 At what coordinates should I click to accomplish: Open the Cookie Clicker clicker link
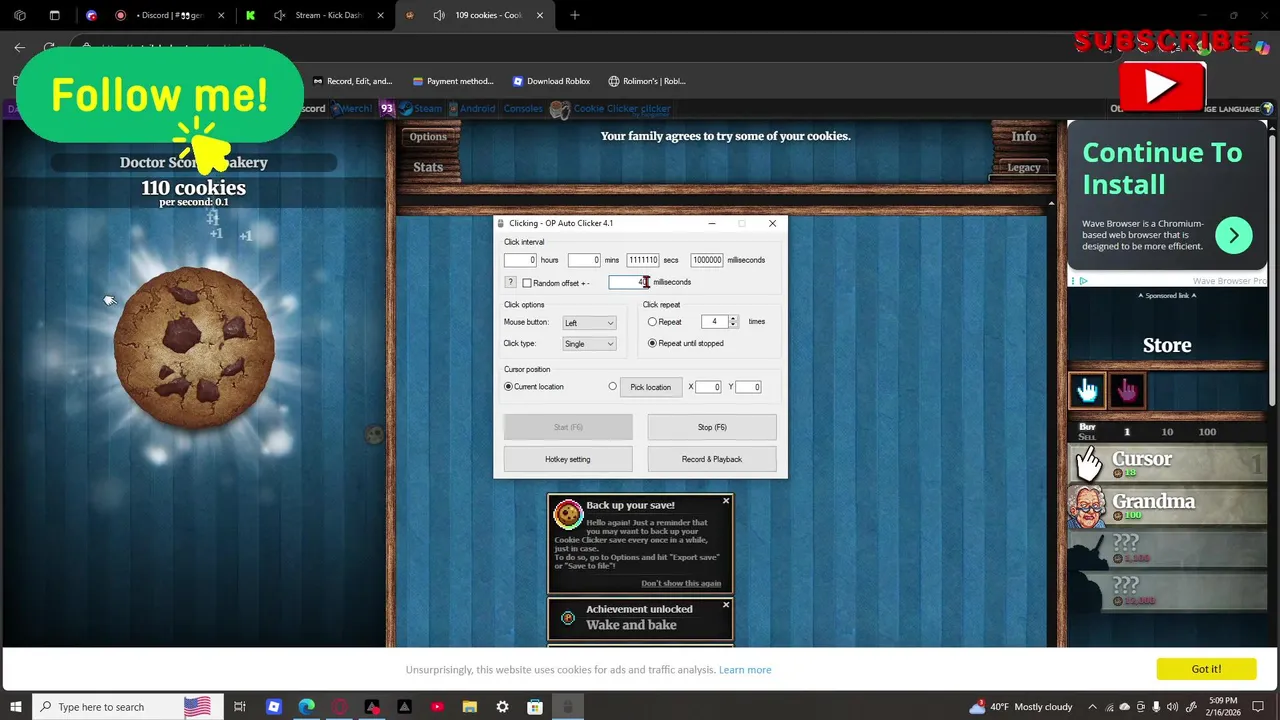point(612,108)
